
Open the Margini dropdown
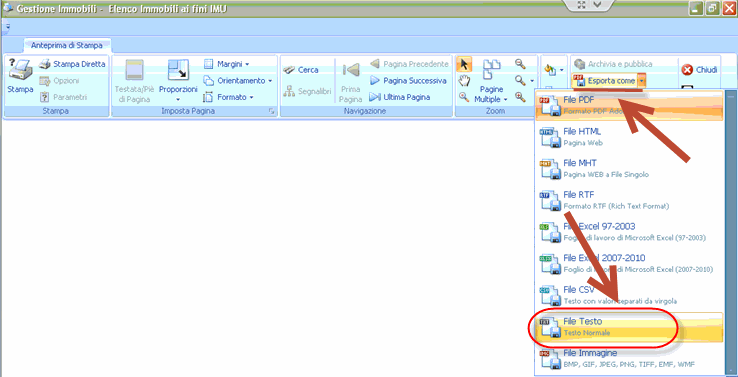point(226,64)
